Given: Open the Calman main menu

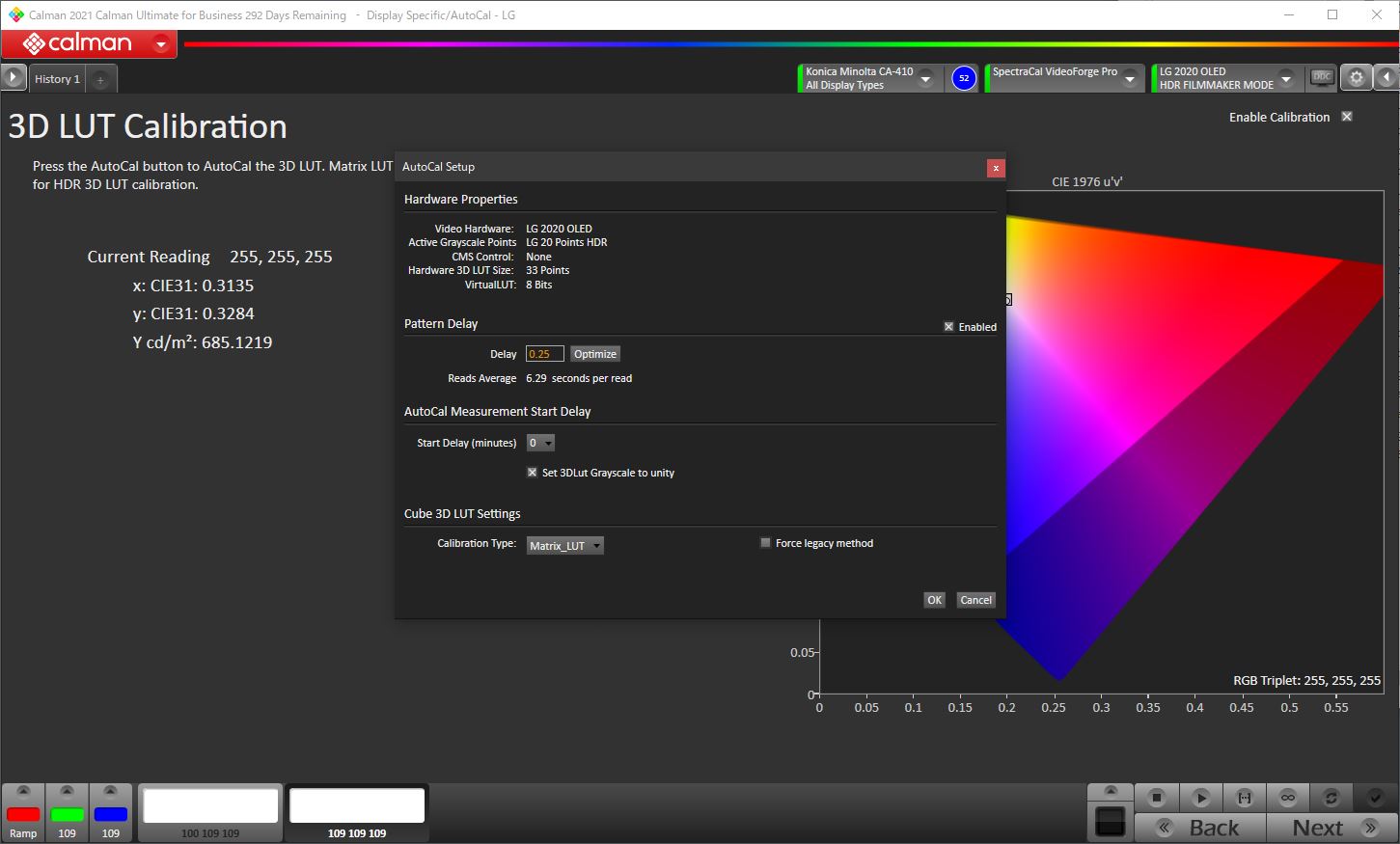Looking at the screenshot, I should point(161,44).
